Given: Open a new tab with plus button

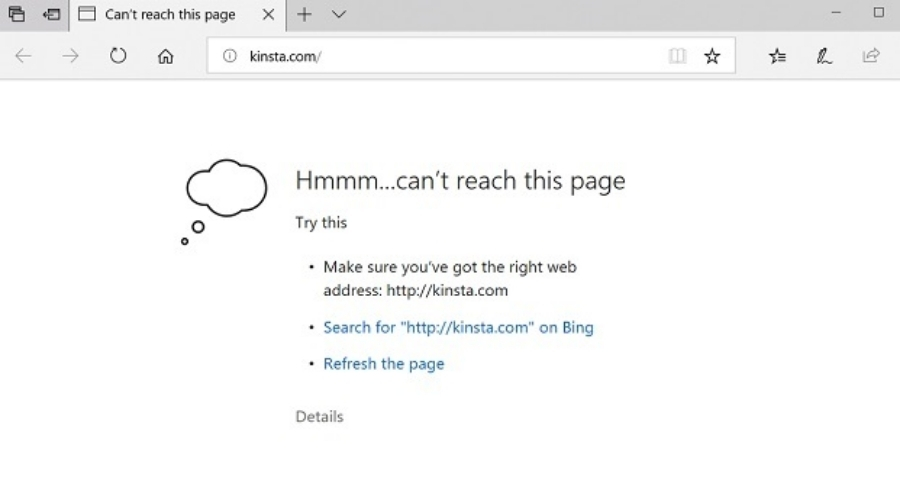Looking at the screenshot, I should pyautogui.click(x=305, y=15).
